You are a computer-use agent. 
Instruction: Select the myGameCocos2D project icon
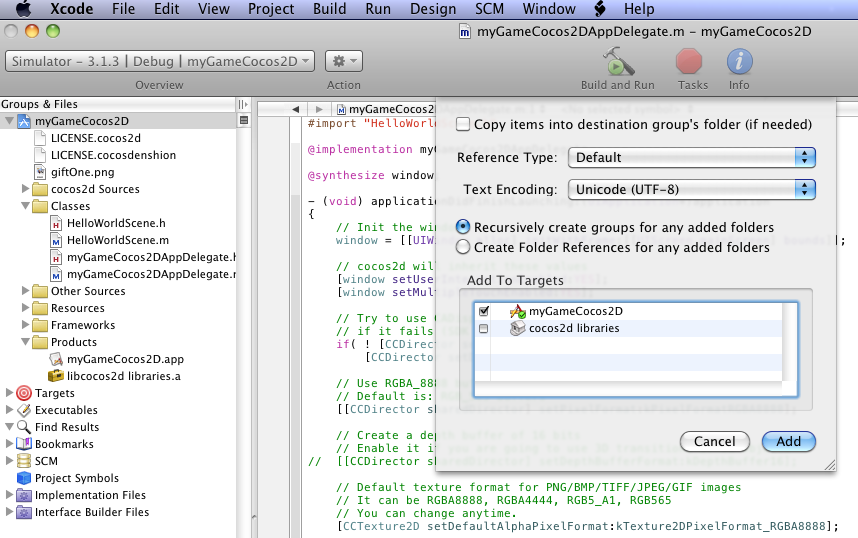point(24,121)
